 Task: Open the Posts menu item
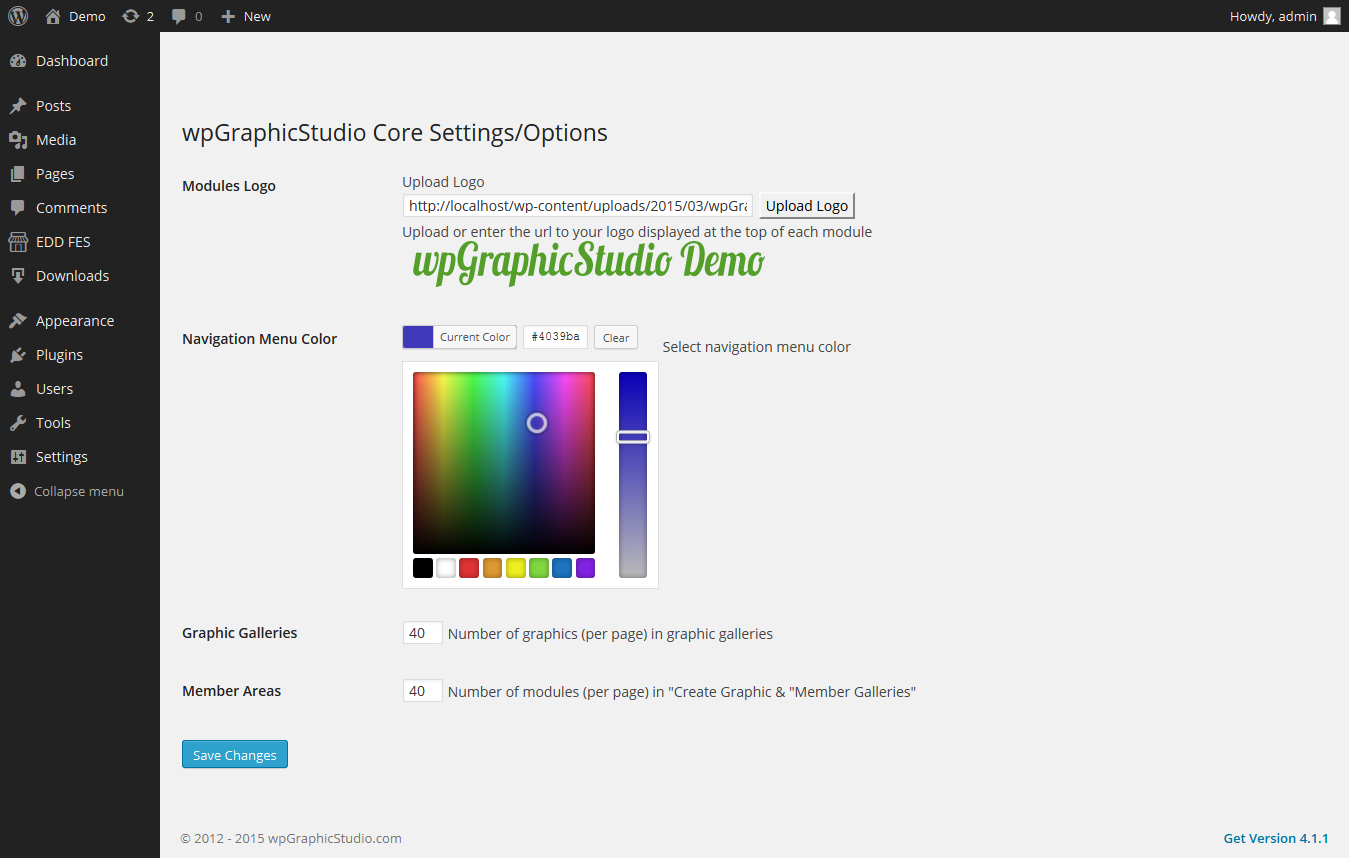tap(80, 106)
